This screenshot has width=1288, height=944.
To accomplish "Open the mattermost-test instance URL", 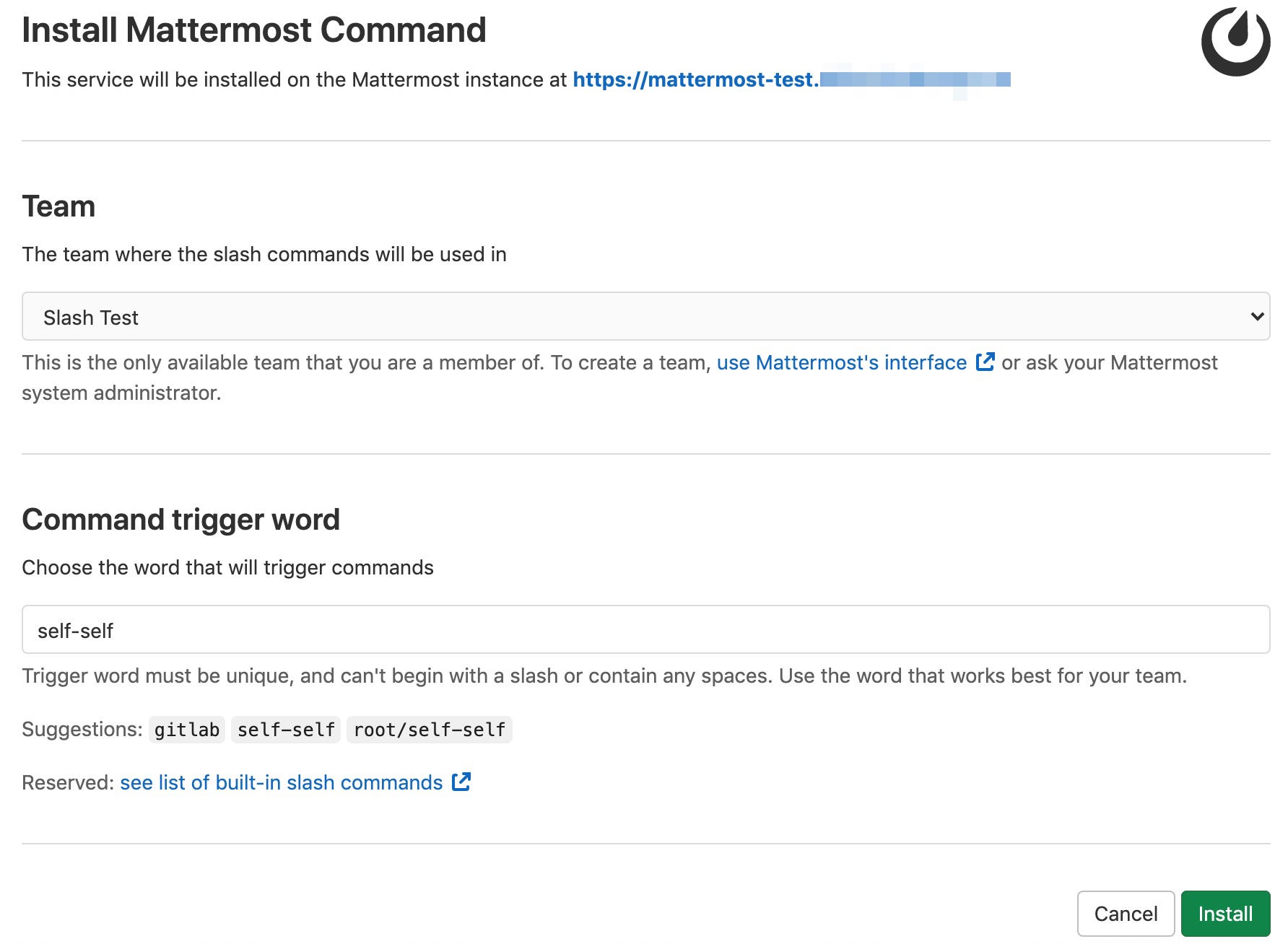I will tap(791, 79).
